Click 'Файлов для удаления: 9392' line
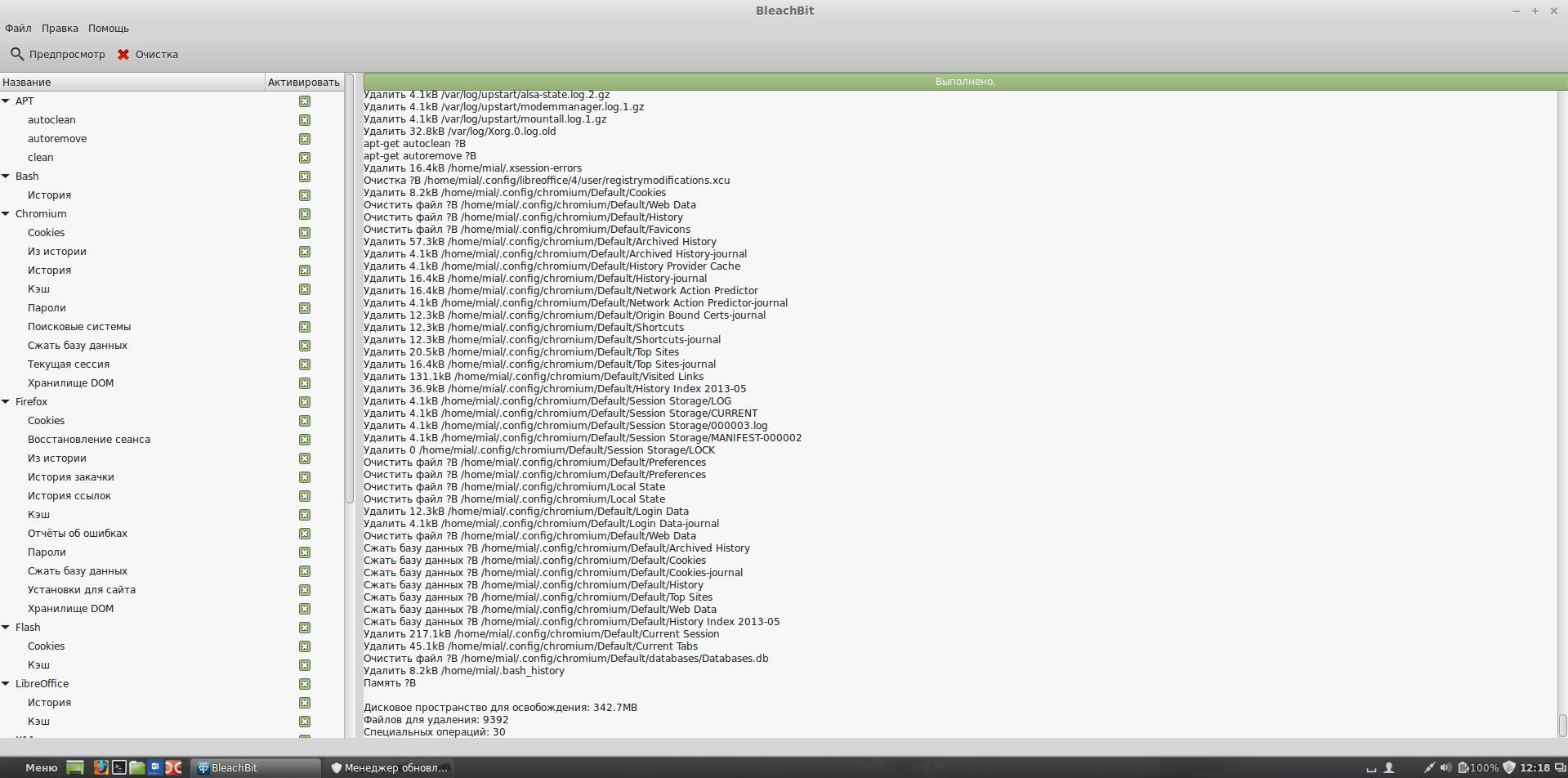The width and height of the screenshot is (1568, 778). click(436, 720)
